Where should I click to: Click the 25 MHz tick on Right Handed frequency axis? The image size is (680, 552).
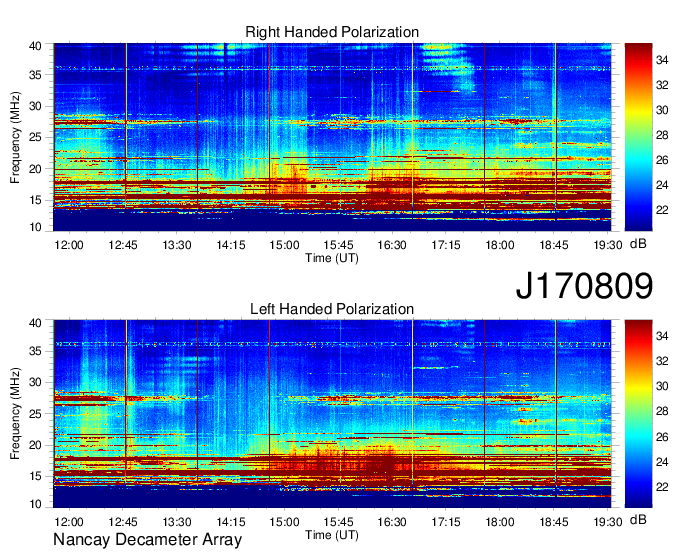coord(35,137)
